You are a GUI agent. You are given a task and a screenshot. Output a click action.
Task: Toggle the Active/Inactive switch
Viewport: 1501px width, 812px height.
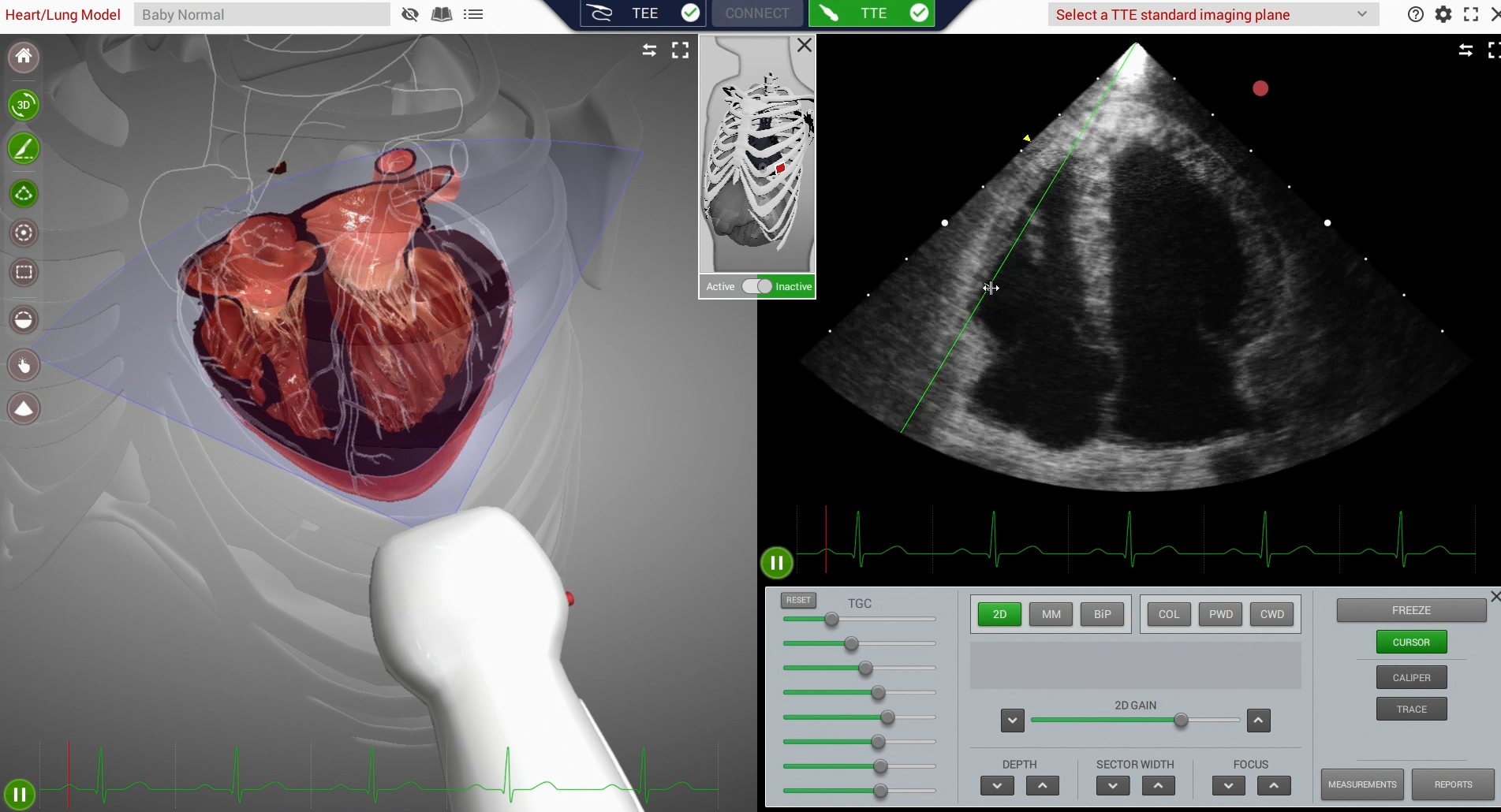(x=757, y=286)
